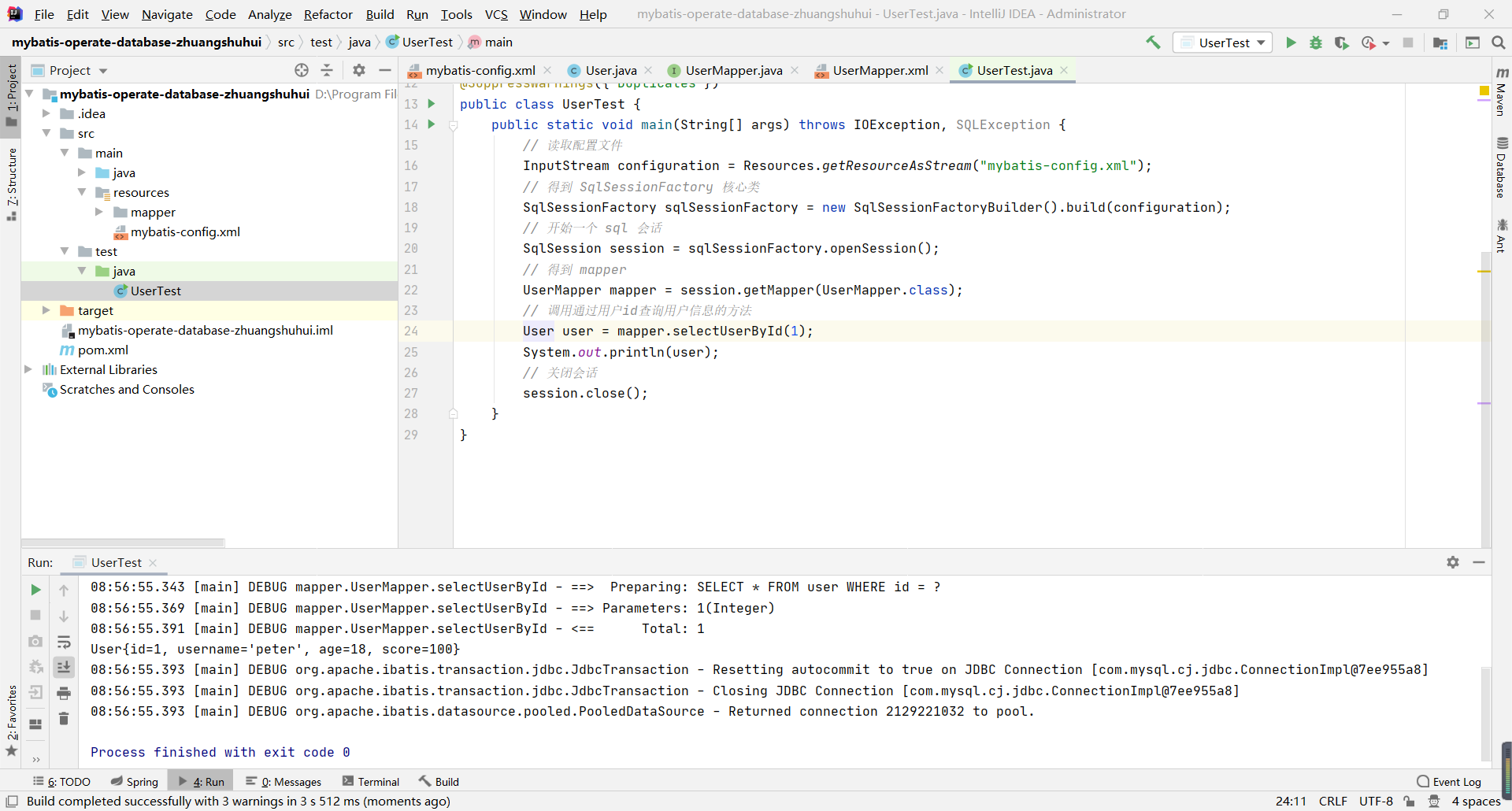The height and width of the screenshot is (811, 1512).
Task: Open Project Structure icon in toolbar
Action: coord(1440,43)
